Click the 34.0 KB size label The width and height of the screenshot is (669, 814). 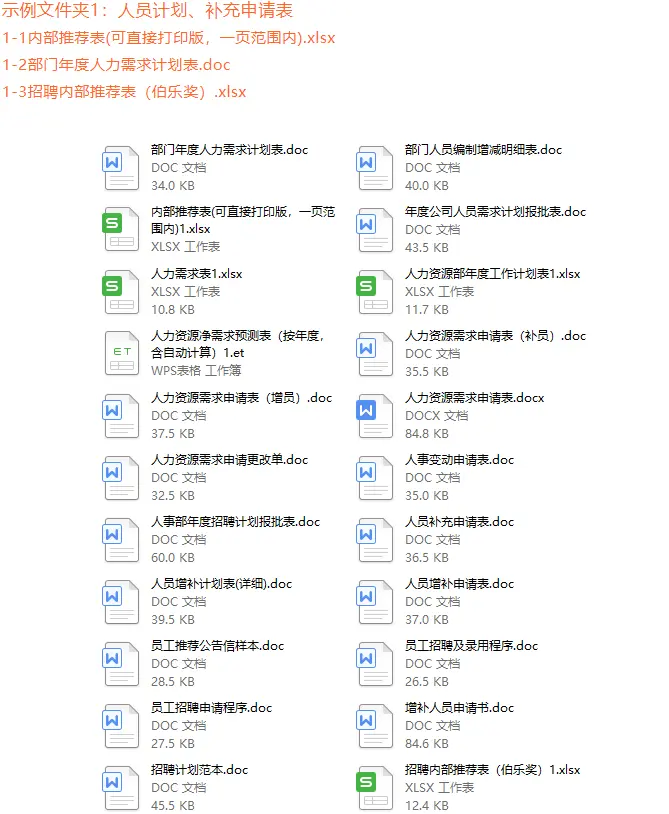tap(173, 185)
